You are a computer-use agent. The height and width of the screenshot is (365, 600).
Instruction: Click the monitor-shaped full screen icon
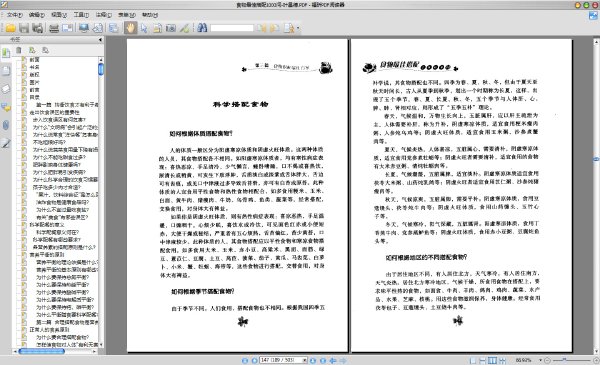click(x=83, y=28)
